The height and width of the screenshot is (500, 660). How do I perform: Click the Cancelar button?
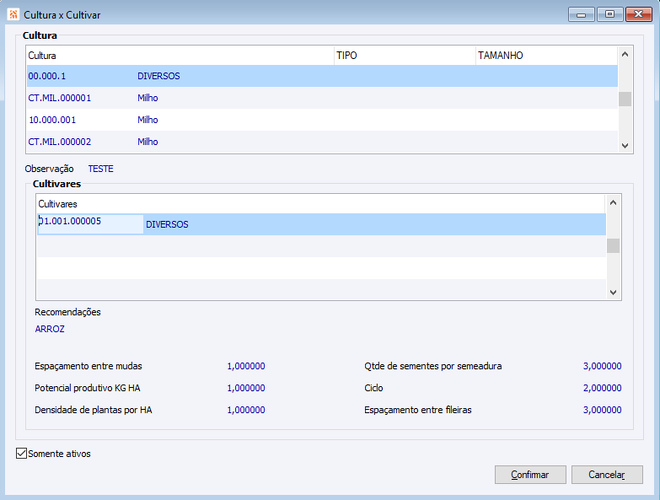click(x=607, y=474)
